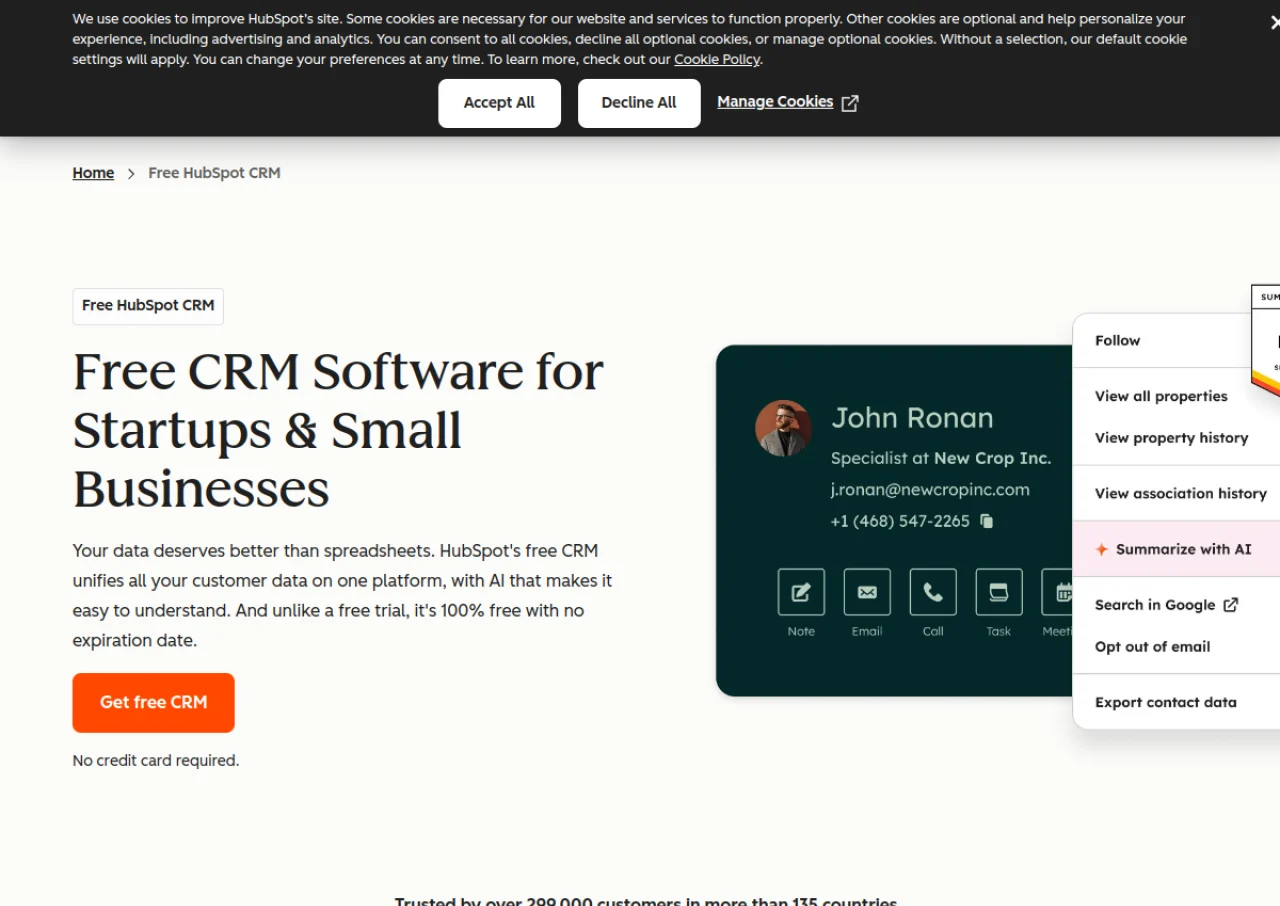The width and height of the screenshot is (1280, 906).
Task: Click the Get free CRM button
Action: 154,703
